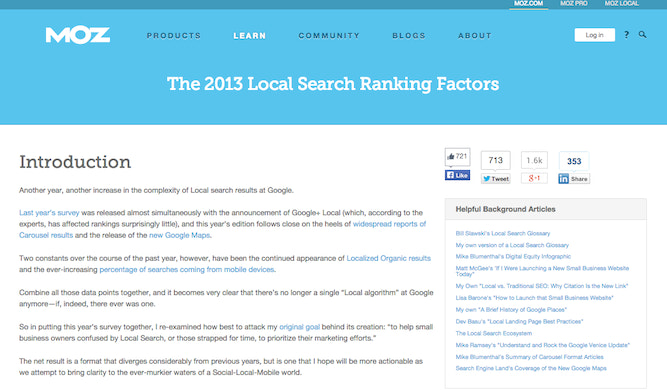Click the LinkedIn Share button
The width and height of the screenshot is (667, 391).
click(574, 179)
